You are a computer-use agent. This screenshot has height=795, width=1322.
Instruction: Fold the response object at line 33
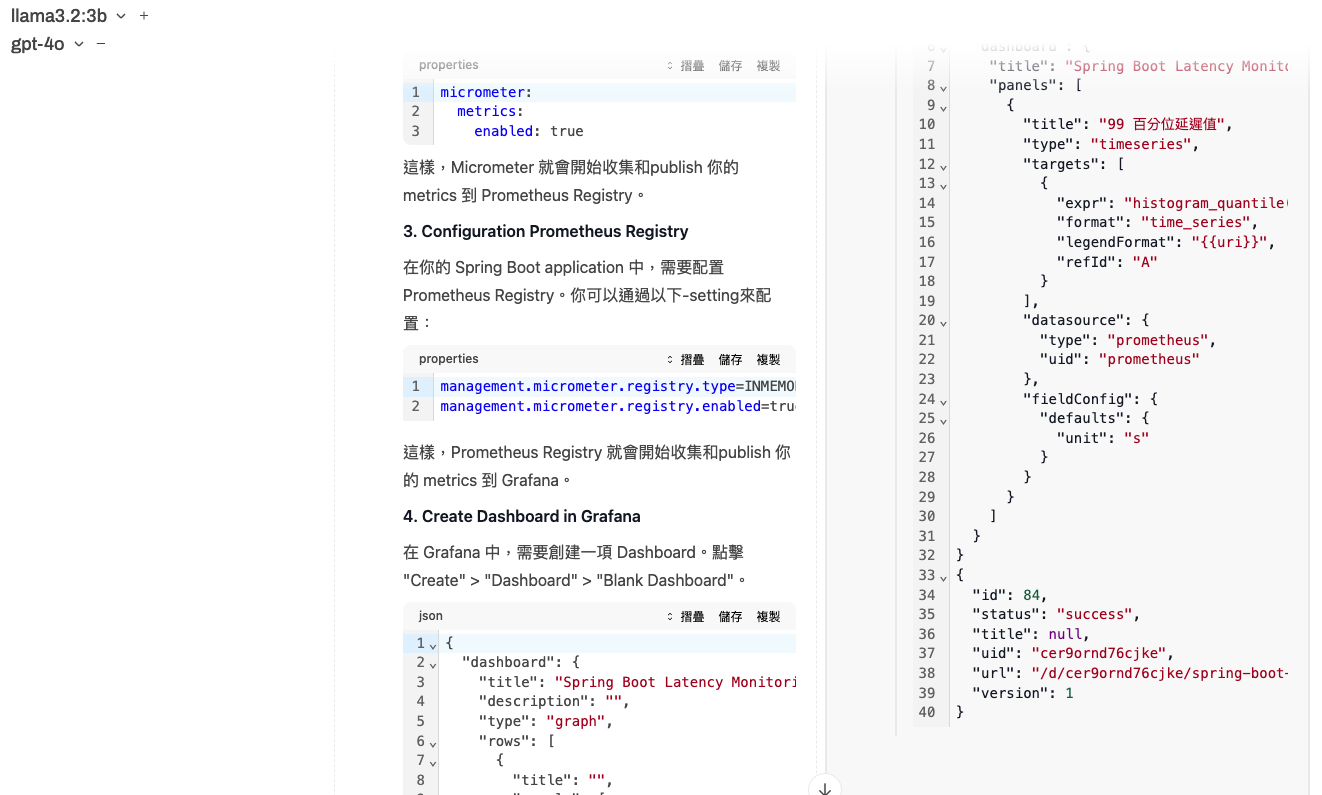pyautogui.click(x=943, y=576)
